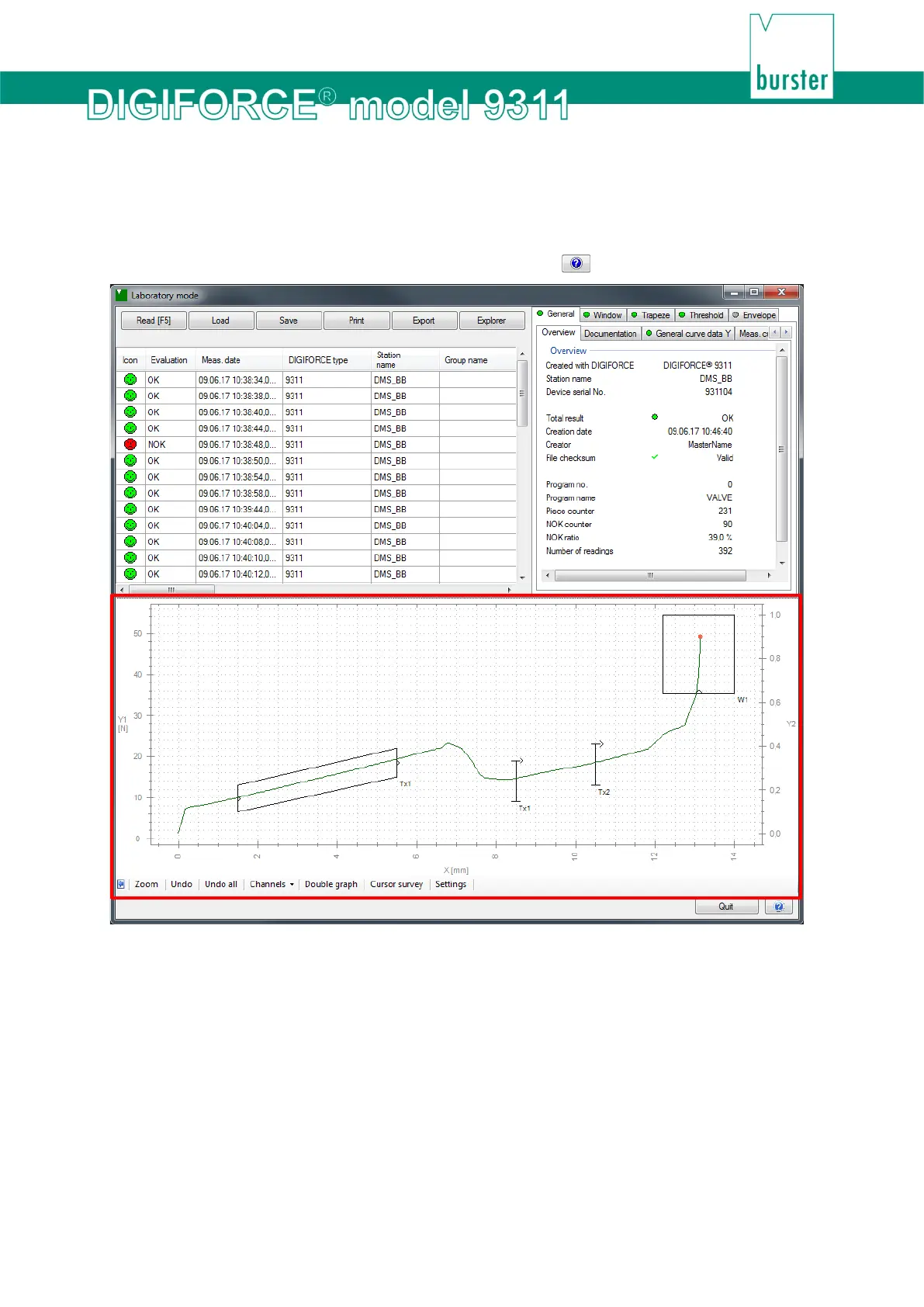Click the Tx2 marker label on graph
This screenshot has width=924, height=1307.
[x=604, y=792]
